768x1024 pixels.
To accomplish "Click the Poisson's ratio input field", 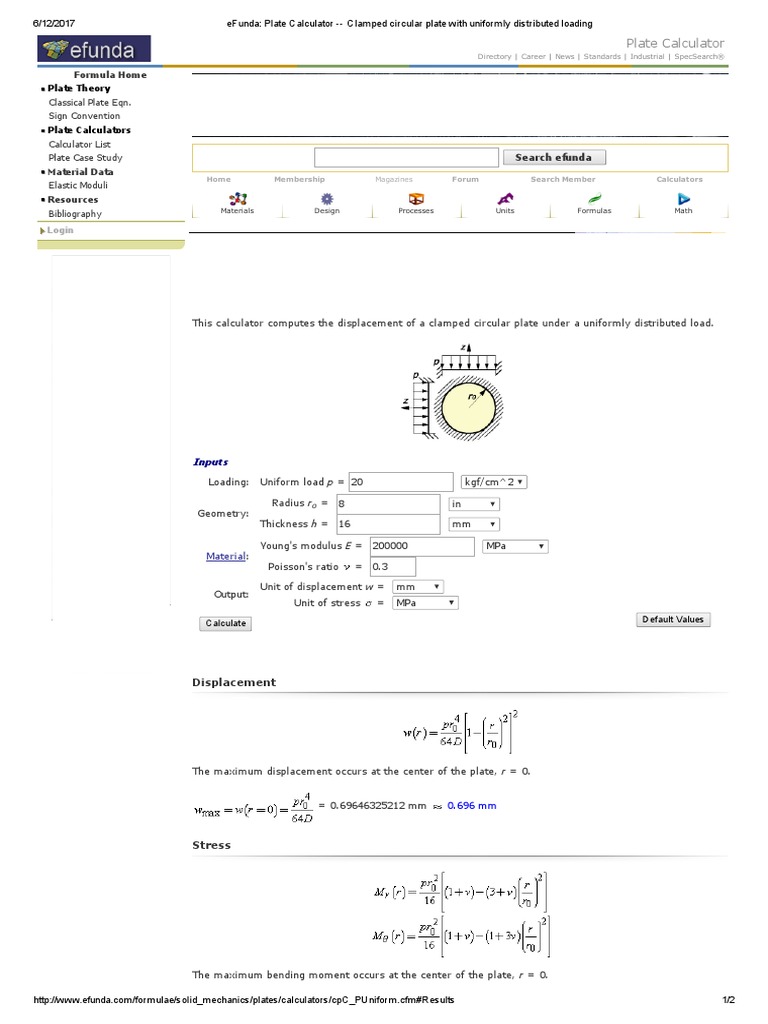I will point(392,567).
